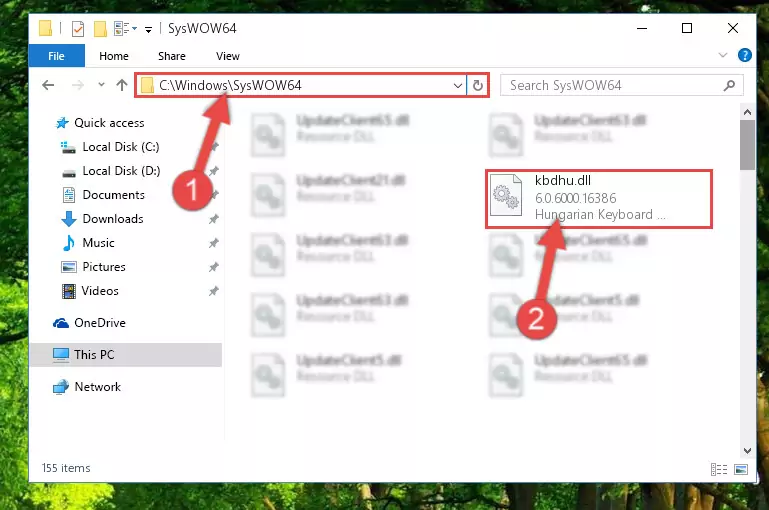Switch to Large icons view via status bar

point(741,469)
